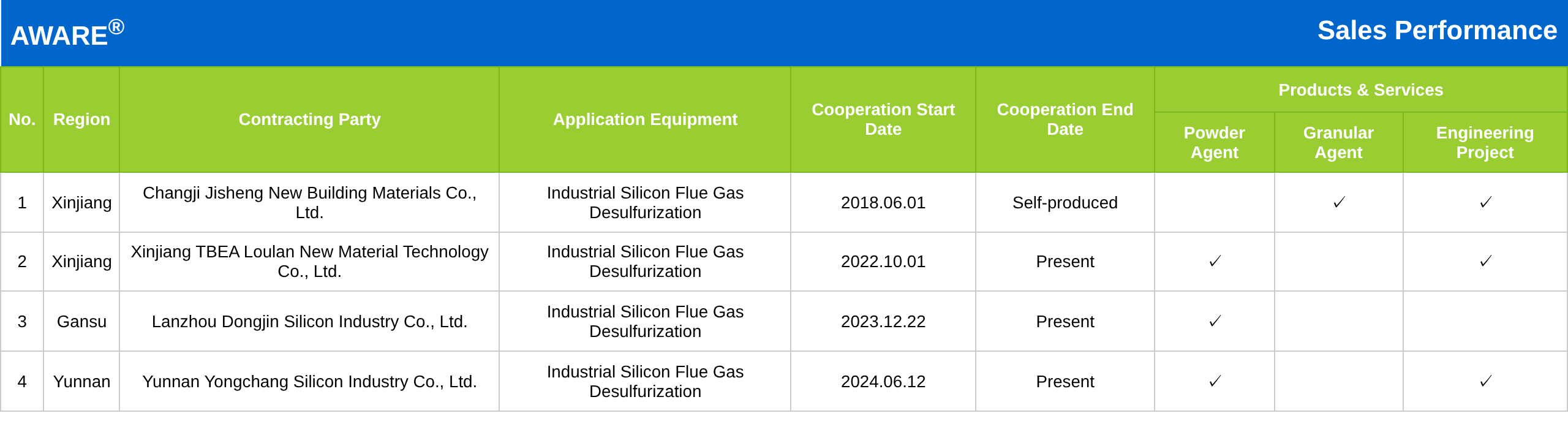1568x424 pixels.
Task: Click the Powder Agent checkmark for Yunnan Yongchang
Action: coord(1215,381)
